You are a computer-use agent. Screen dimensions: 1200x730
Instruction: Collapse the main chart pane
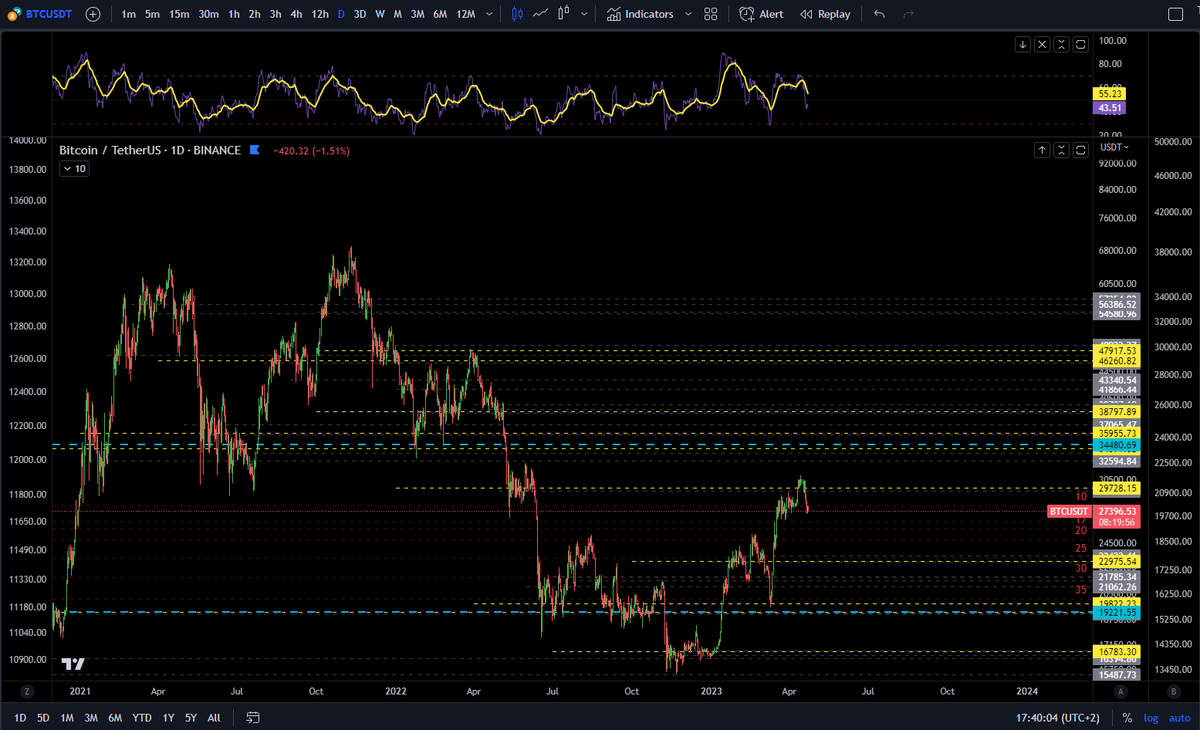pyautogui.click(x=1061, y=150)
